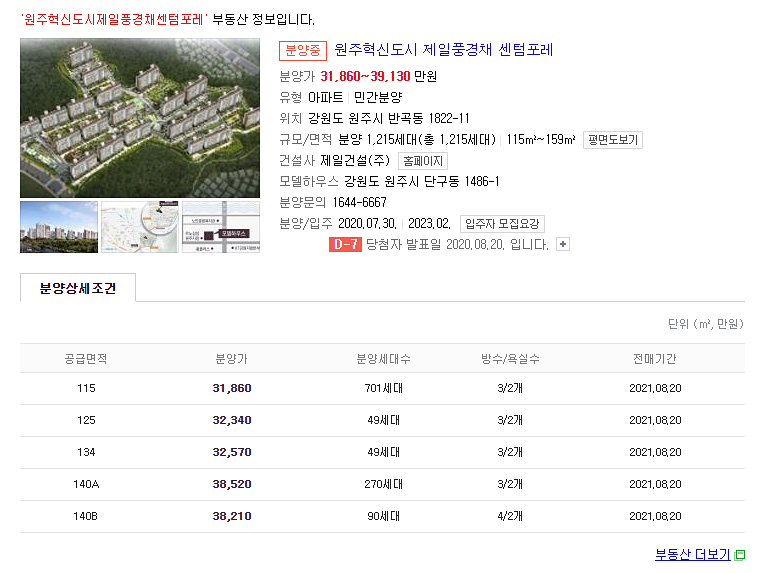The width and height of the screenshot is (766, 573).
Task: Follow the 부동산 더보기 link
Action: [693, 554]
